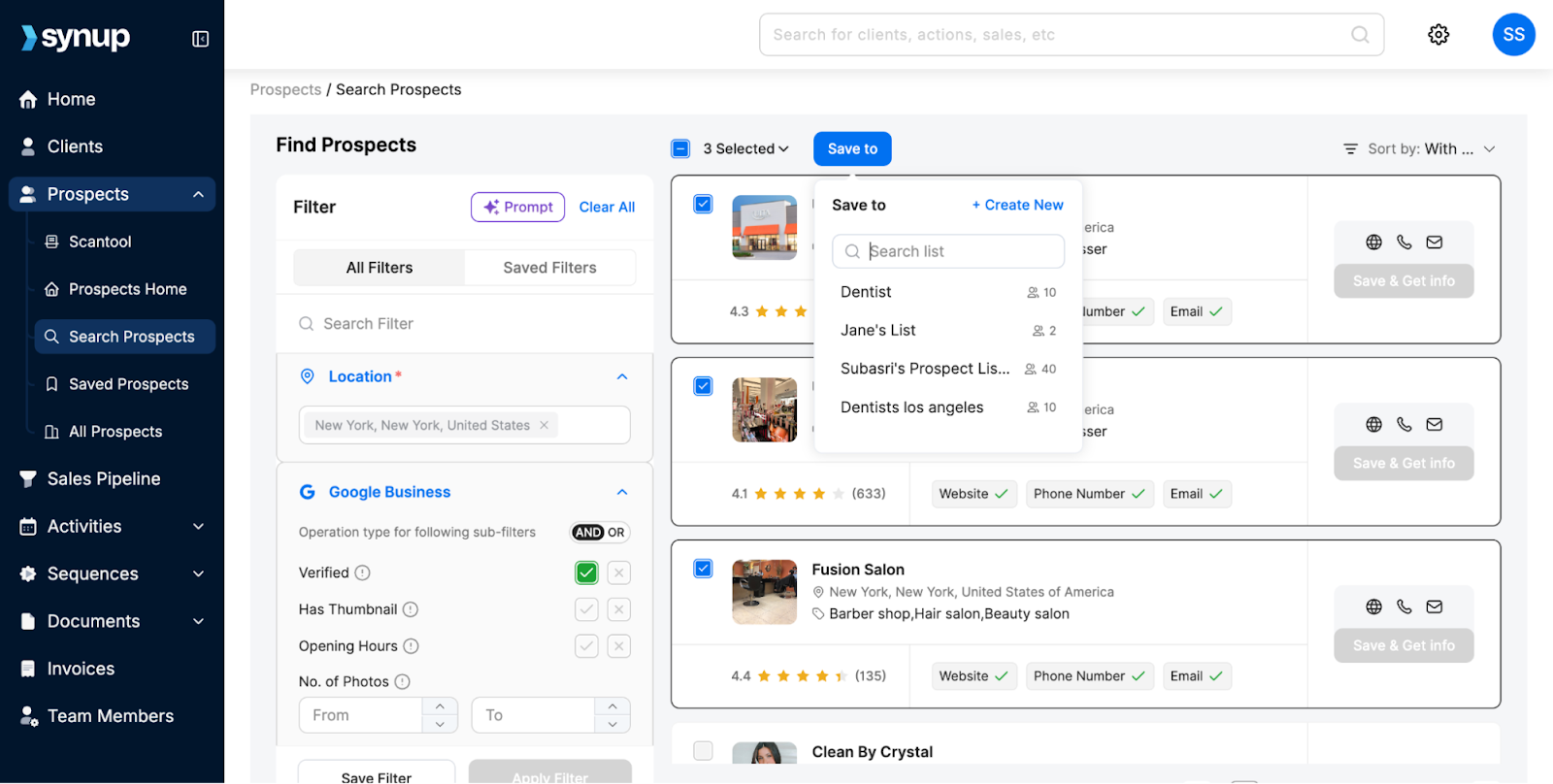Screen dimensions: 1553x784
Task: Collapse the Google Business filter section
Action: pyautogui.click(x=622, y=492)
